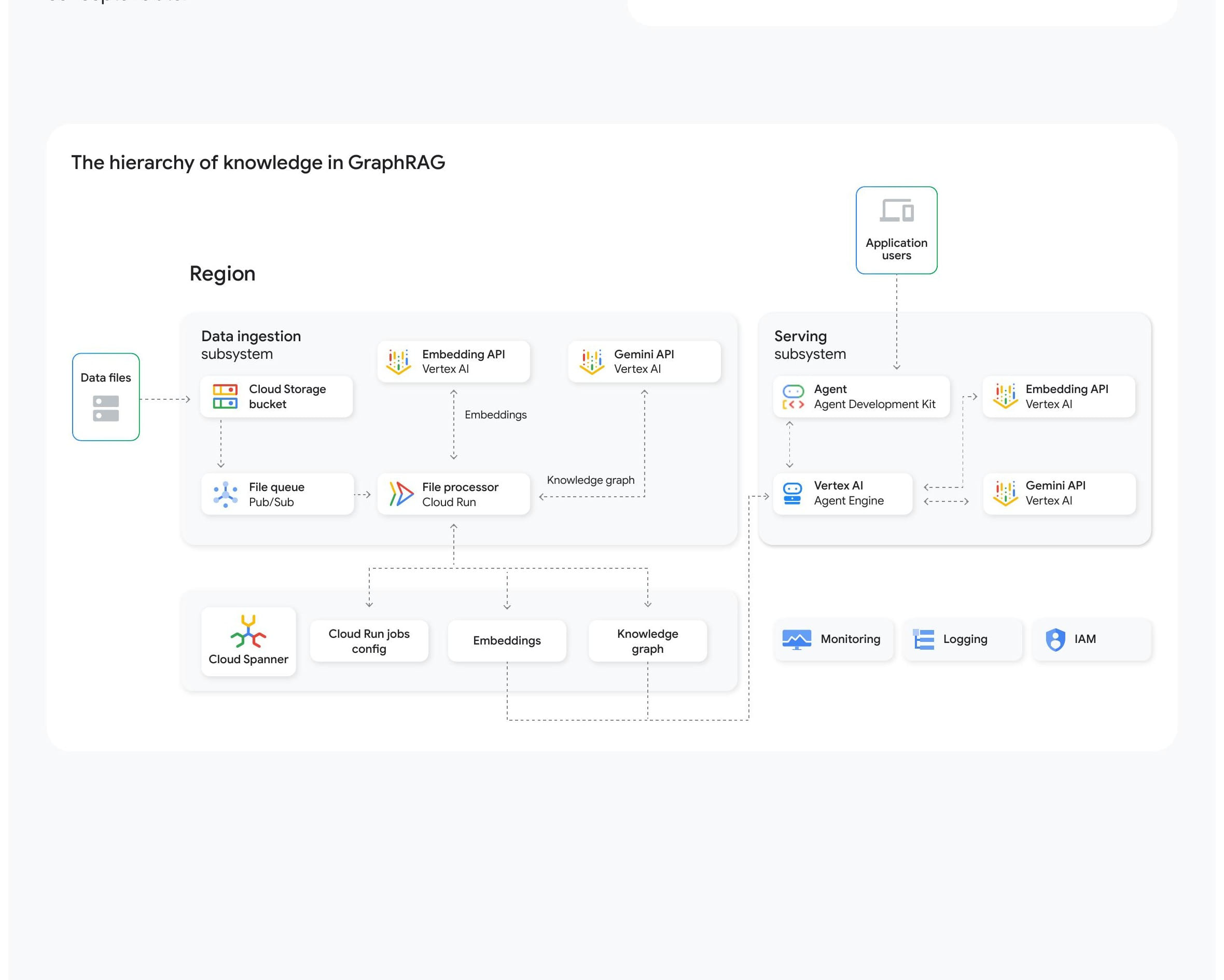Click the IAM label
The image size is (1224, 980).
coord(1085,639)
